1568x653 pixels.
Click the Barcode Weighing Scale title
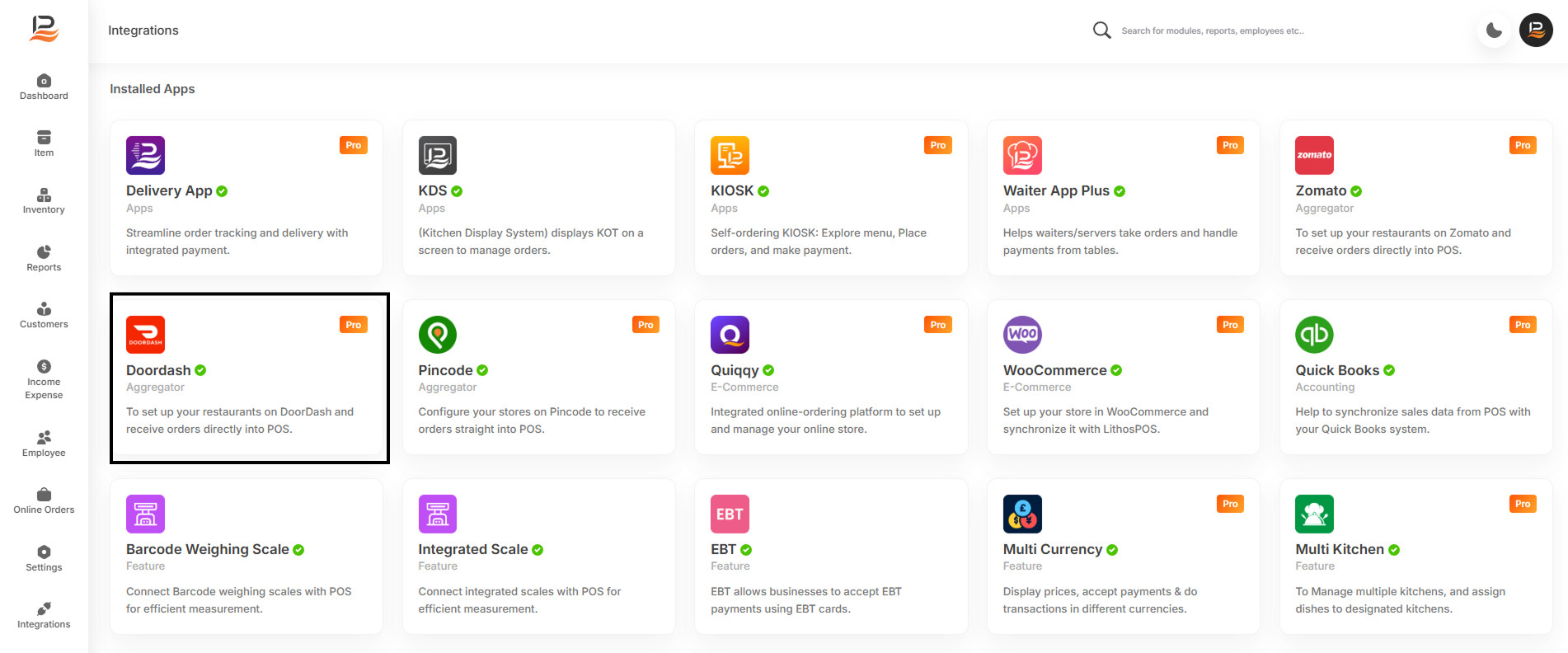[x=208, y=549]
